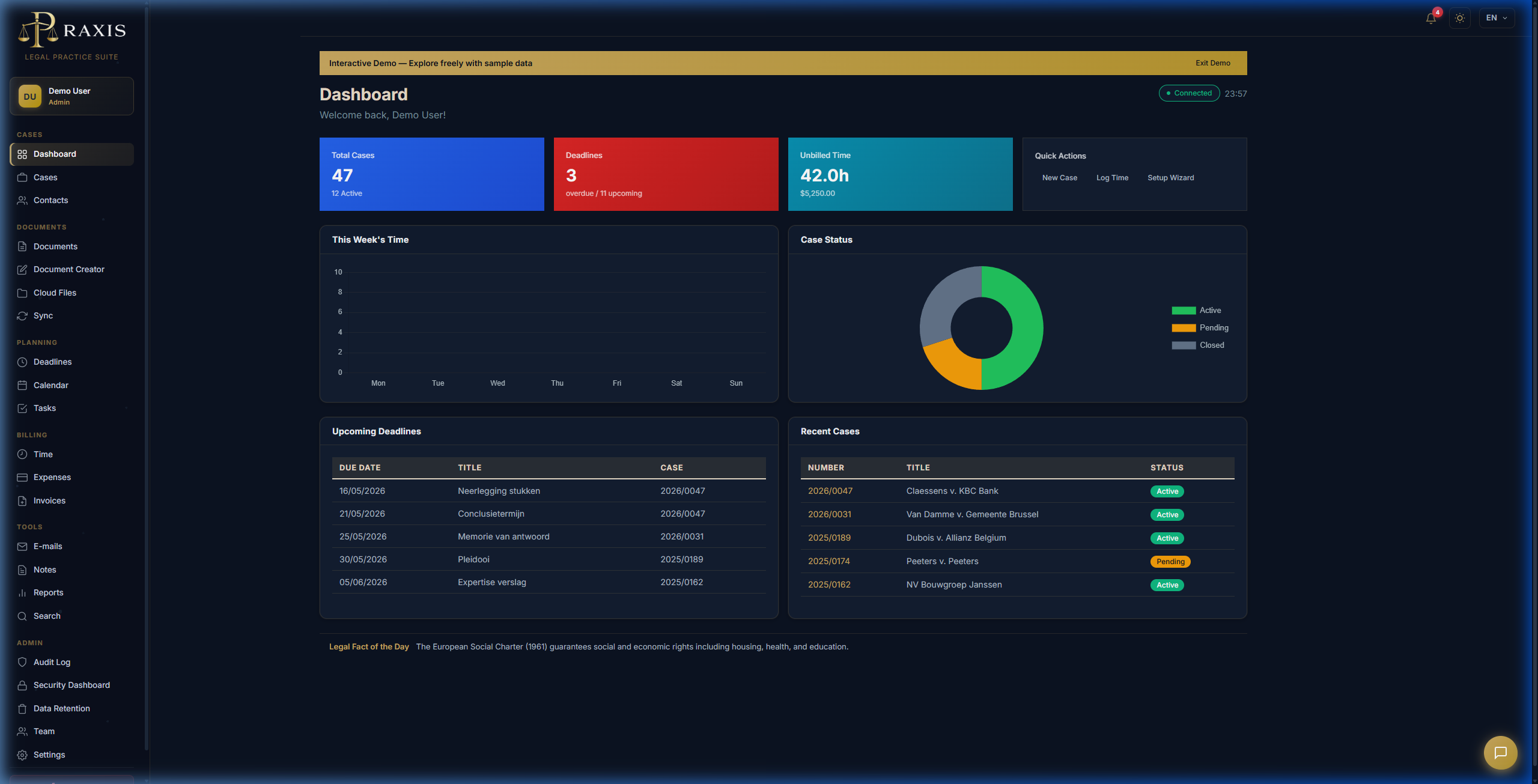The image size is (1538, 784).
Task: Click Van Damme v. Gemeente Brussel title
Action: tap(972, 514)
